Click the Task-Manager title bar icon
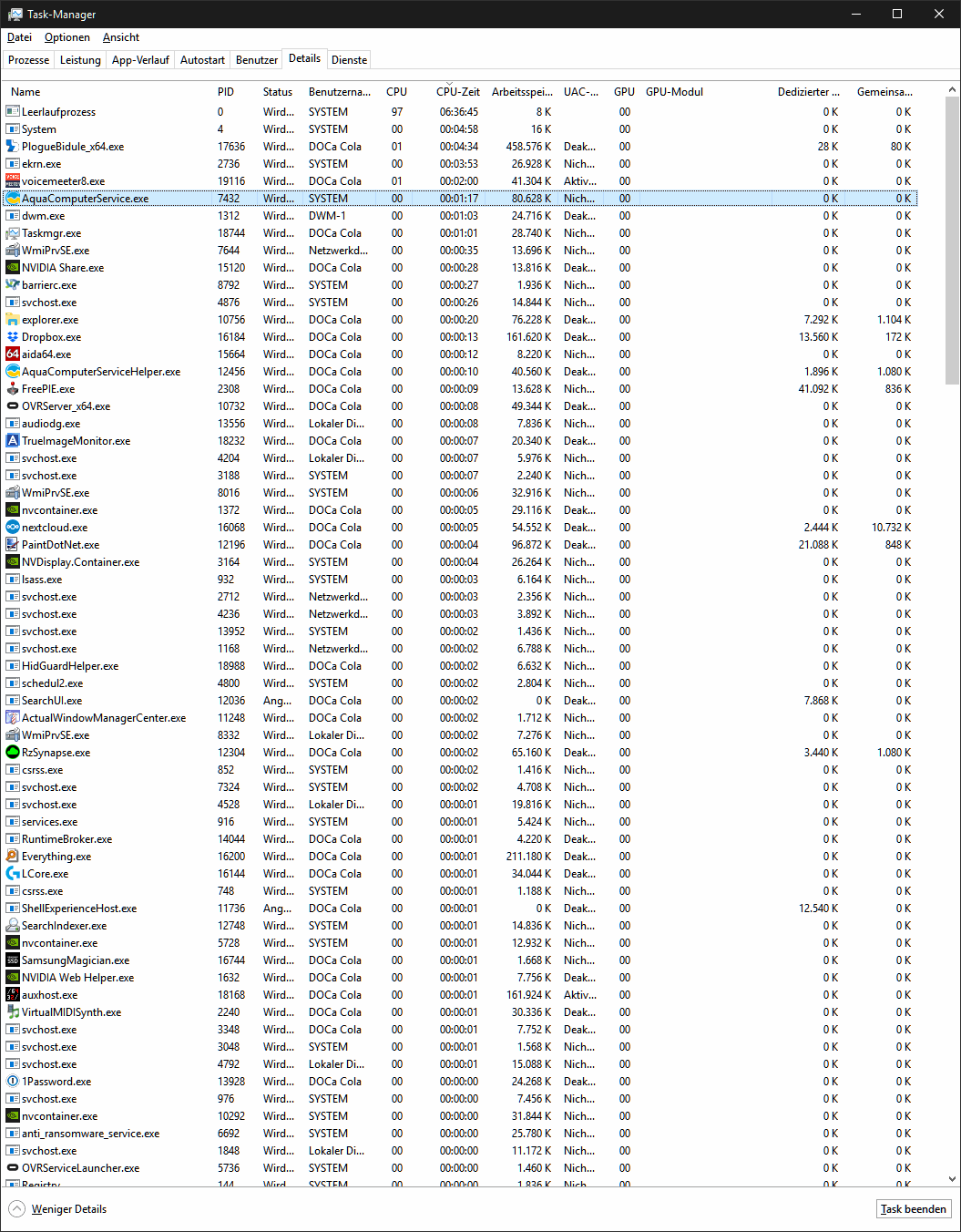Image resolution: width=961 pixels, height=1232 pixels. click(x=15, y=15)
